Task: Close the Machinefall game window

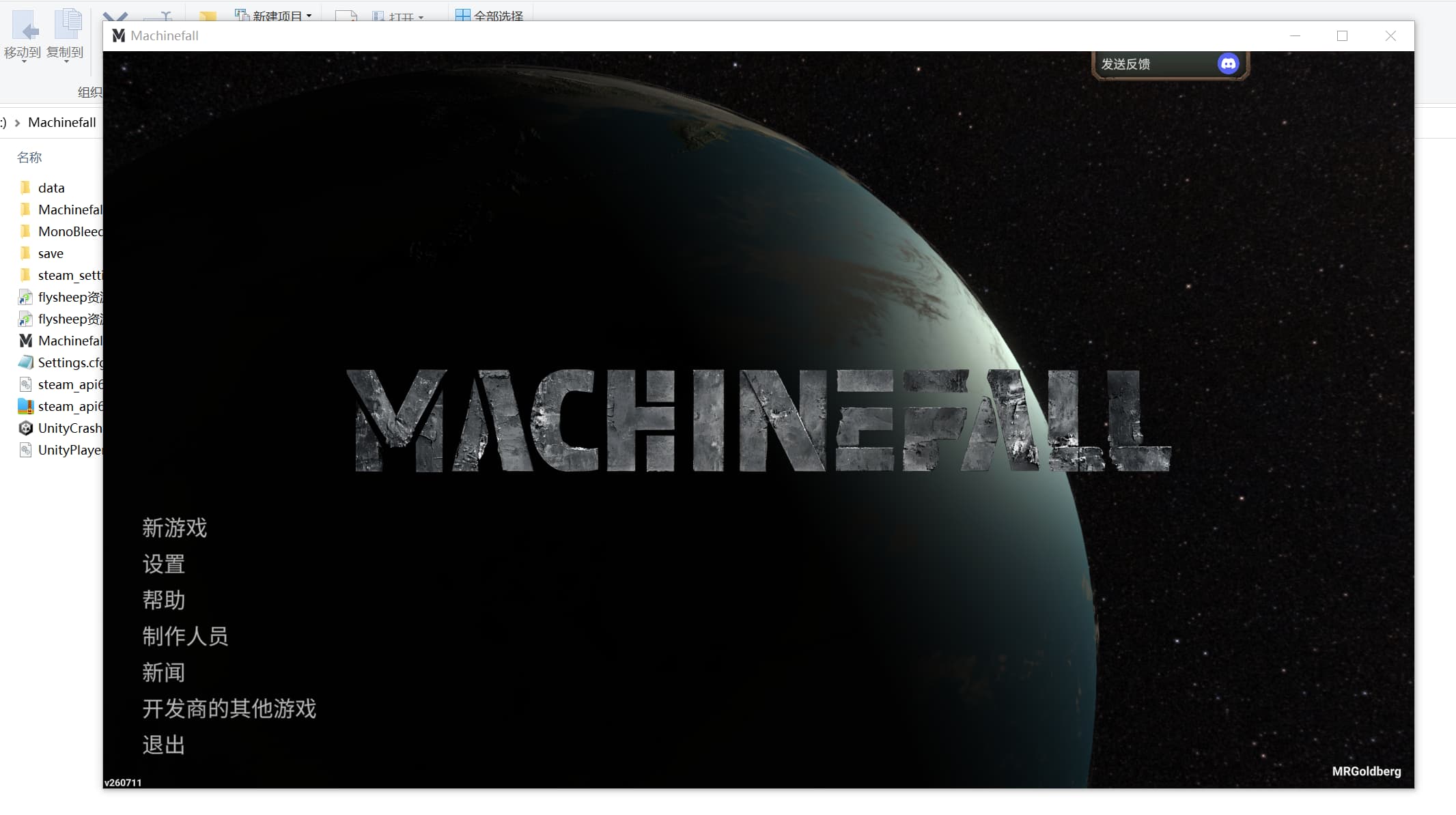Action: [x=1390, y=35]
